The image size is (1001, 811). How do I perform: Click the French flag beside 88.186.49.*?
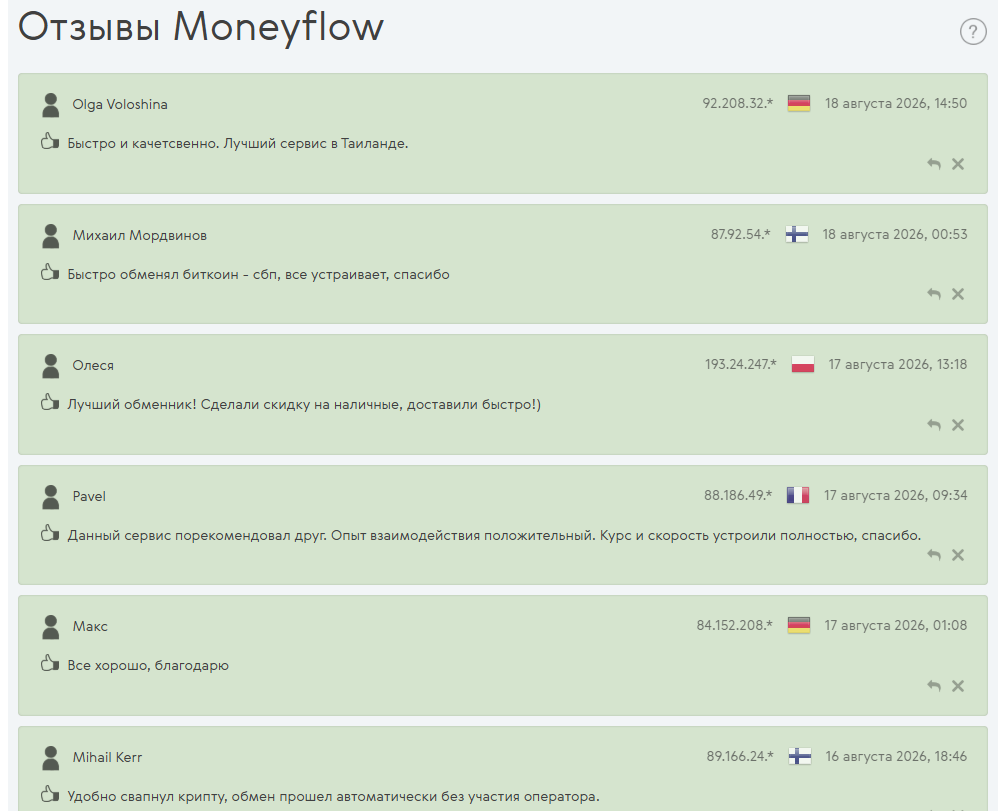point(798,496)
